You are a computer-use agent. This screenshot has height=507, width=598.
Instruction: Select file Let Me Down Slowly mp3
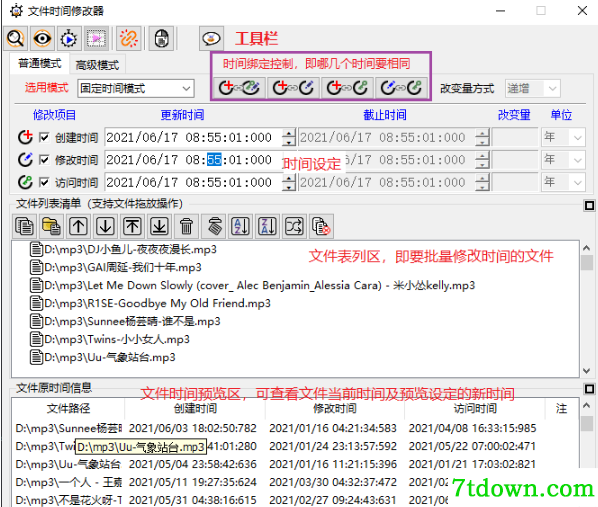252,285
